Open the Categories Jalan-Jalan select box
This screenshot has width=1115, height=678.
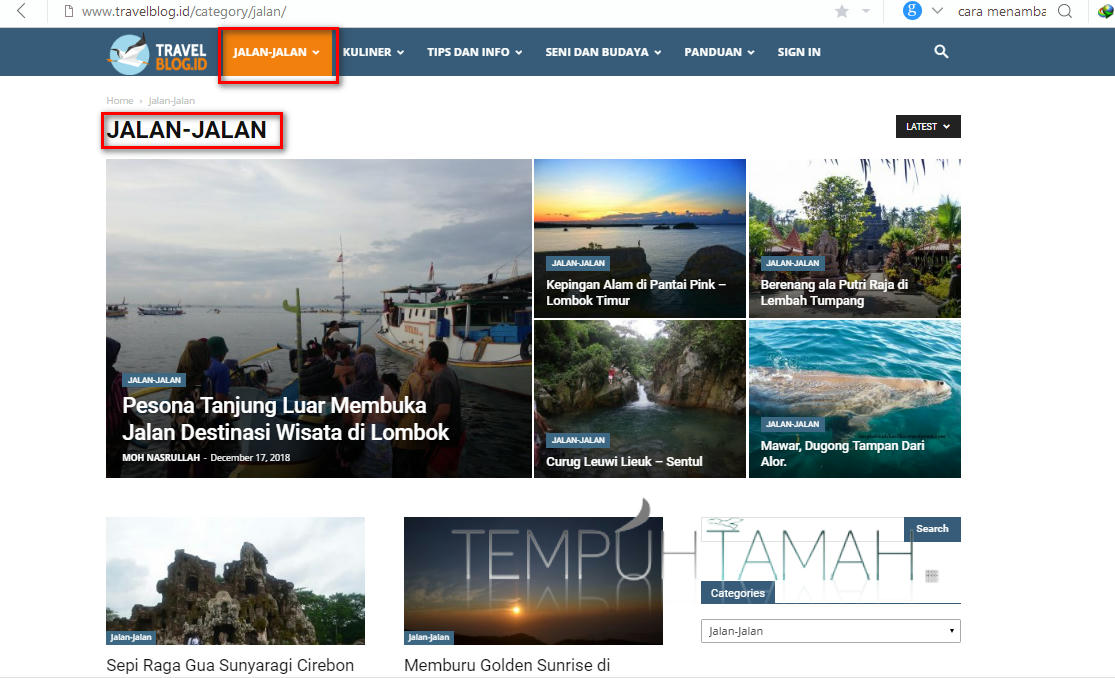point(830,631)
